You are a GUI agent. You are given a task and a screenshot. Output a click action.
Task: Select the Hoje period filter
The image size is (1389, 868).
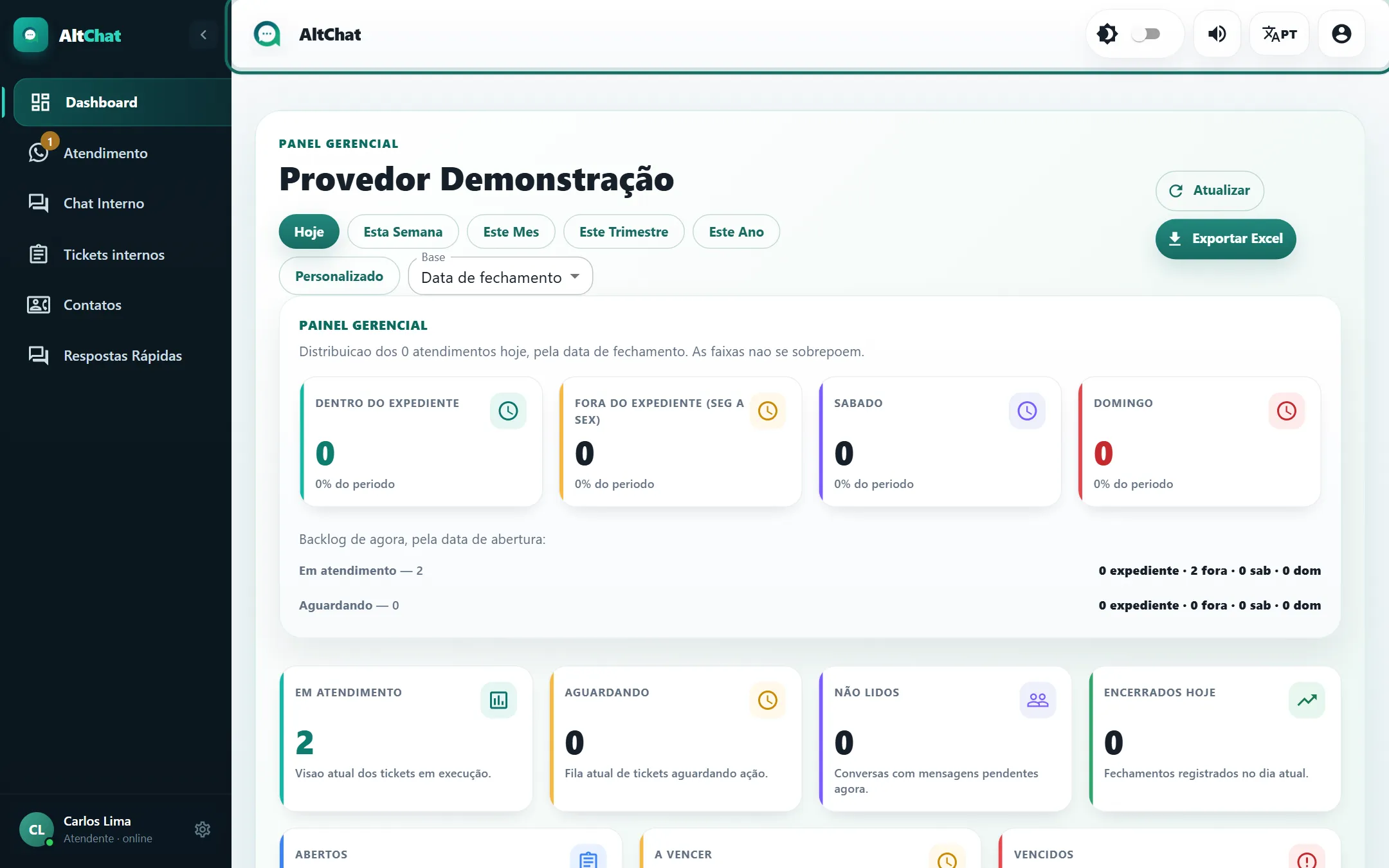[x=309, y=231]
